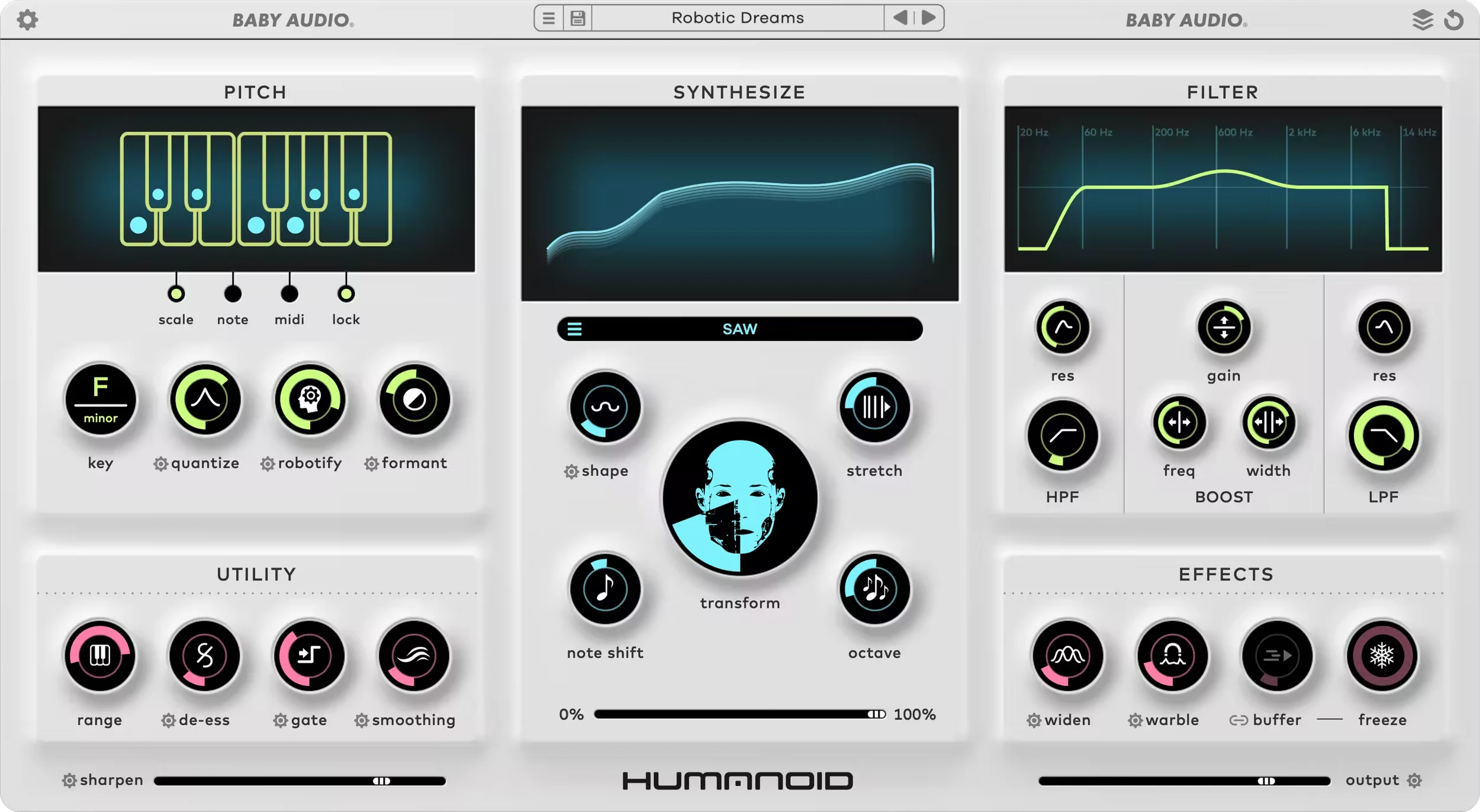This screenshot has width=1480, height=812.
Task: Click the HUMANOID logo at the bottom
Action: (738, 781)
